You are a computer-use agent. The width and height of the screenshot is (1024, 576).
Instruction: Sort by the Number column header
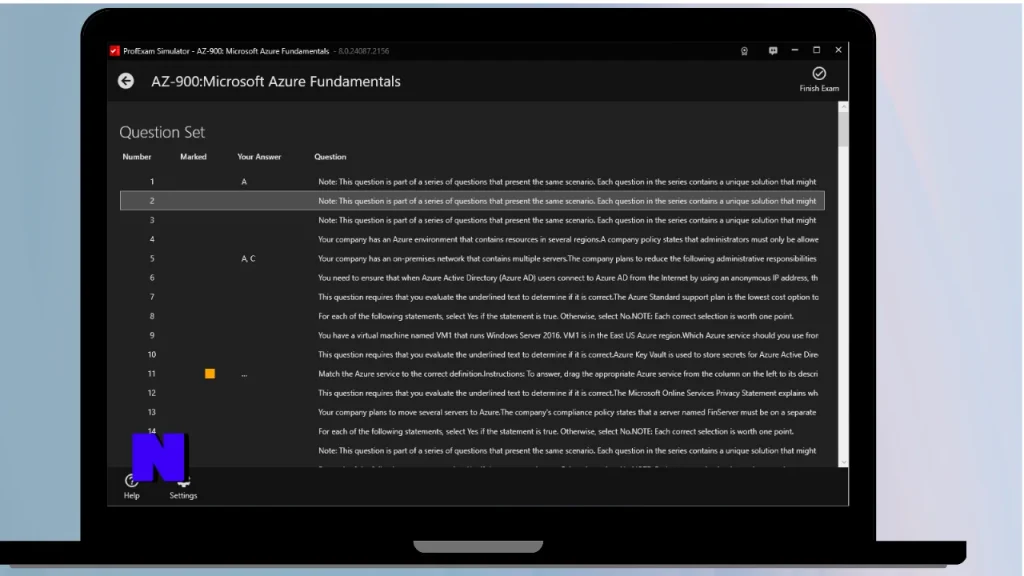[136, 157]
